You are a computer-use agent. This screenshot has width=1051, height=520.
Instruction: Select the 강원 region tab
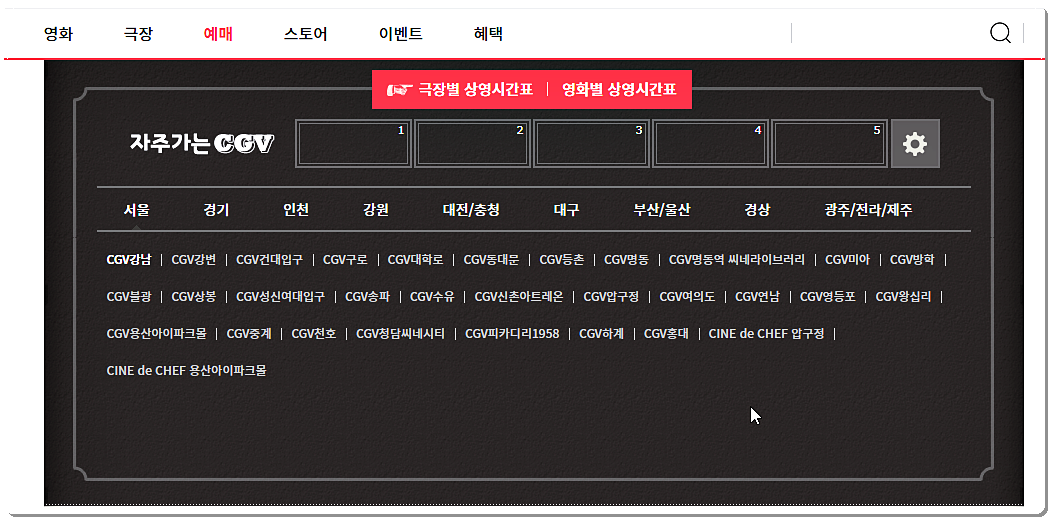click(x=375, y=210)
